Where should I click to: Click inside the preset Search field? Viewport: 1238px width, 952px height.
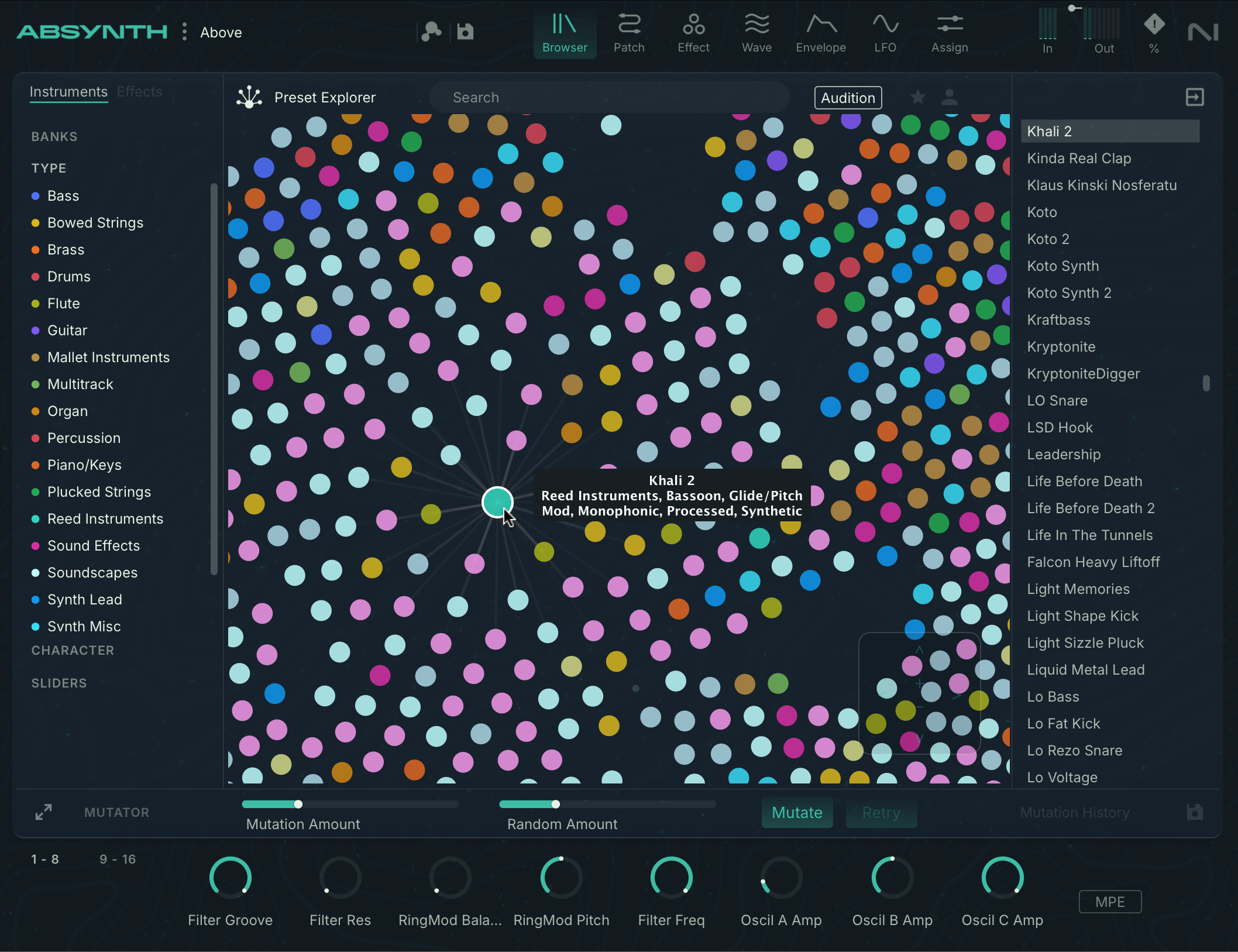point(608,97)
